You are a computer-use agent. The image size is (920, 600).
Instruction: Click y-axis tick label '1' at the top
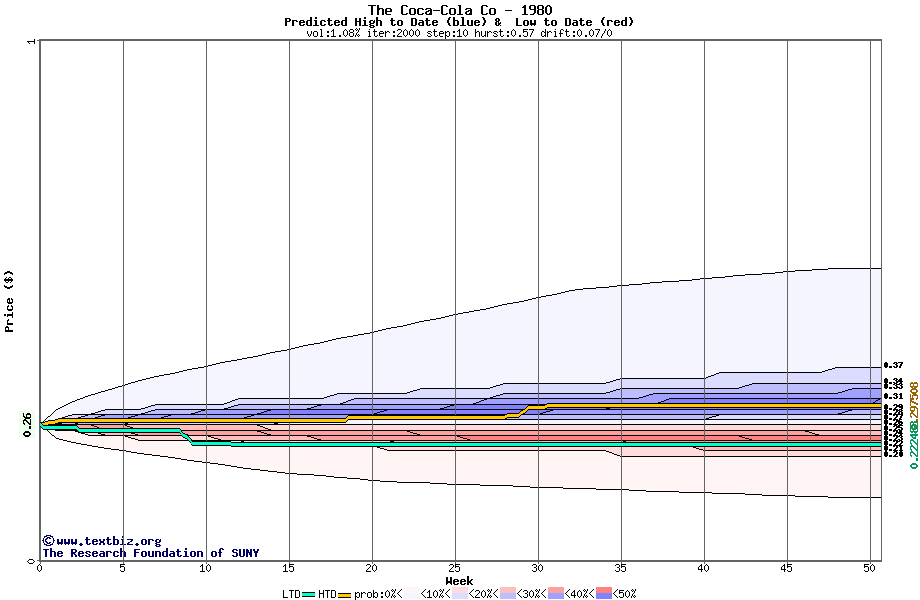pyautogui.click(x=32, y=41)
